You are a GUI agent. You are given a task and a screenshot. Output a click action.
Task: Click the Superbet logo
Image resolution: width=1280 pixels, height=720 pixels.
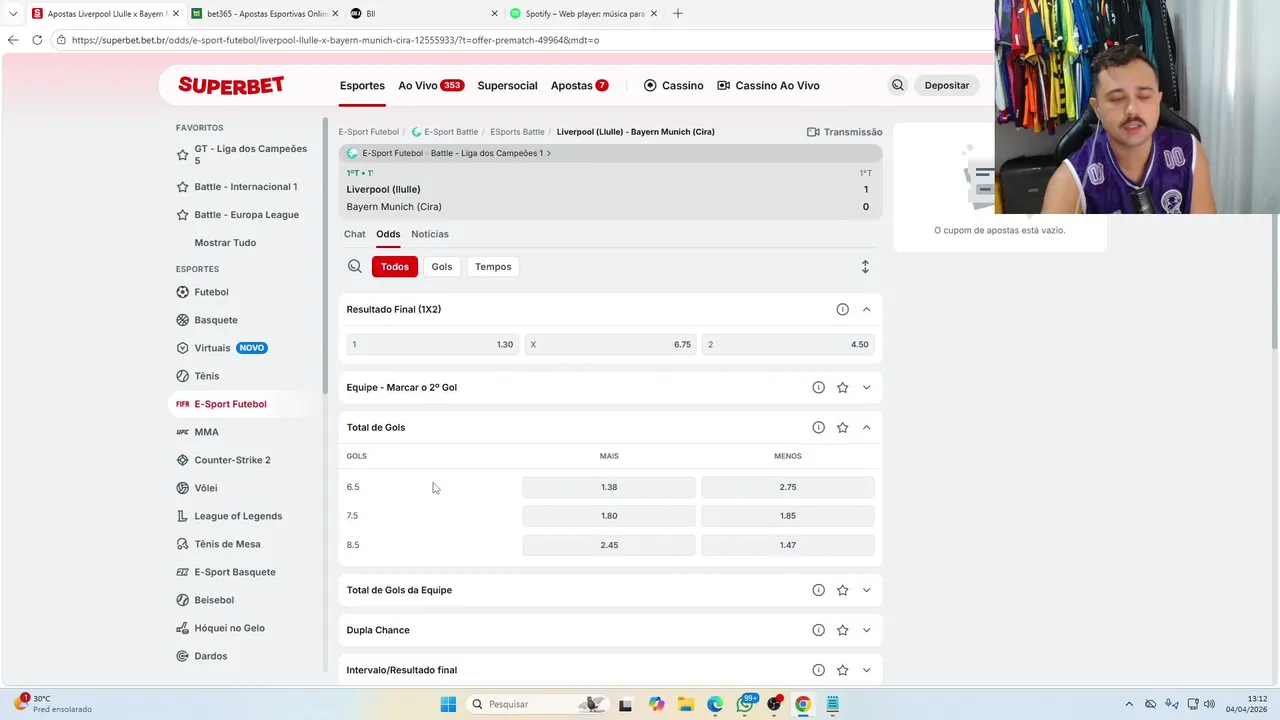tap(231, 85)
